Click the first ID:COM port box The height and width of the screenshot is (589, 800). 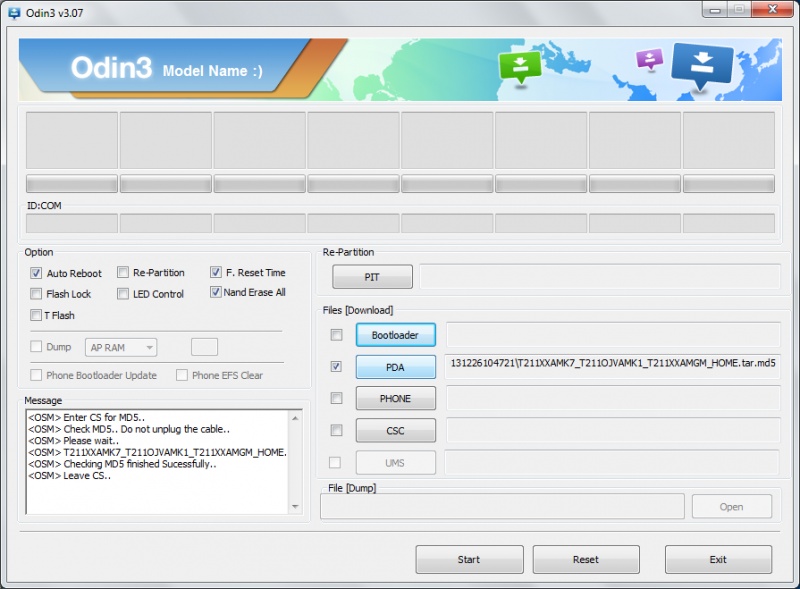(72, 224)
